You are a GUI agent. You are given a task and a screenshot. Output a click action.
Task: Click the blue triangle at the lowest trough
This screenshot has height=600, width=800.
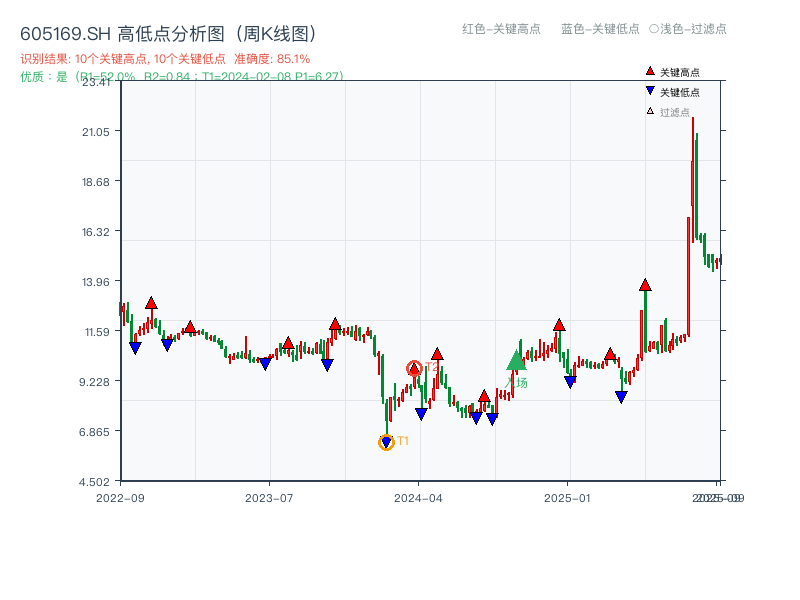pyautogui.click(x=386, y=440)
